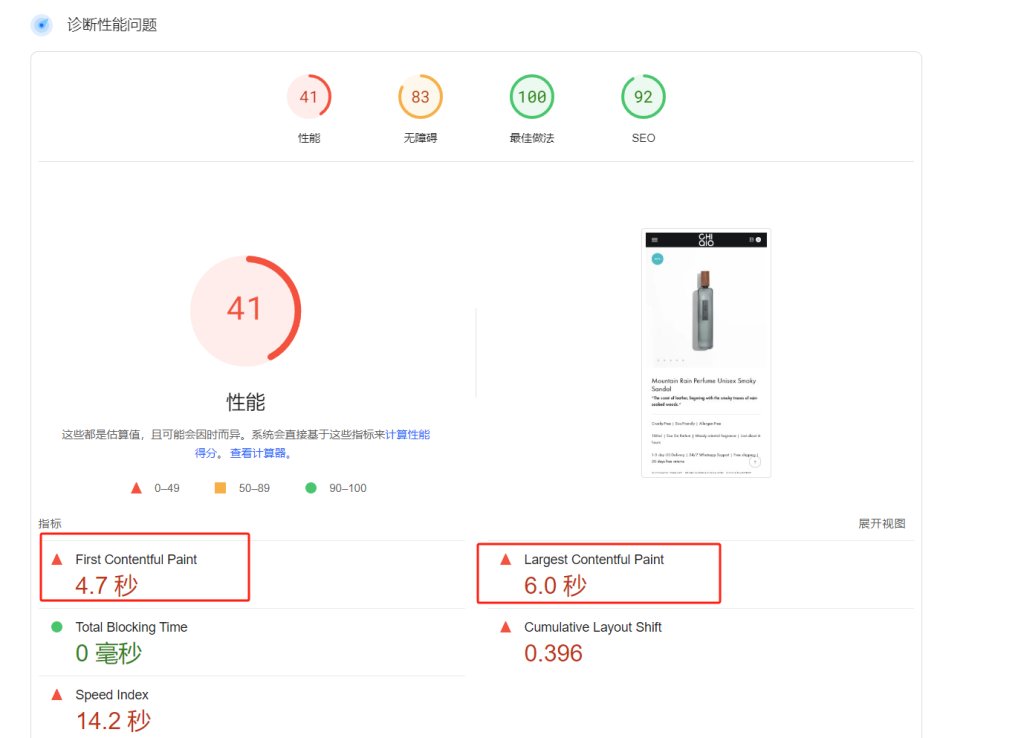Expand the First Contentful Paint metric
Image resolution: width=1024 pixels, height=738 pixels.
[136, 560]
